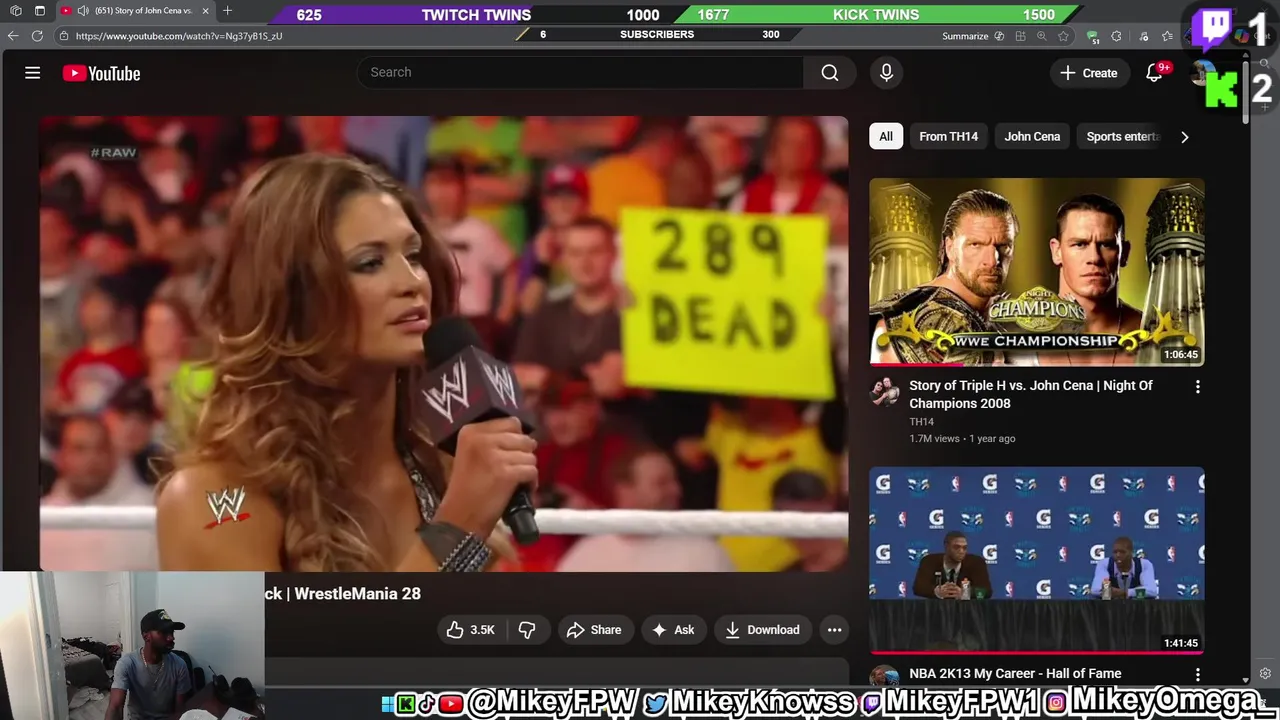Start voice search with the microphone
The height and width of the screenshot is (720, 1280).
tap(886, 72)
